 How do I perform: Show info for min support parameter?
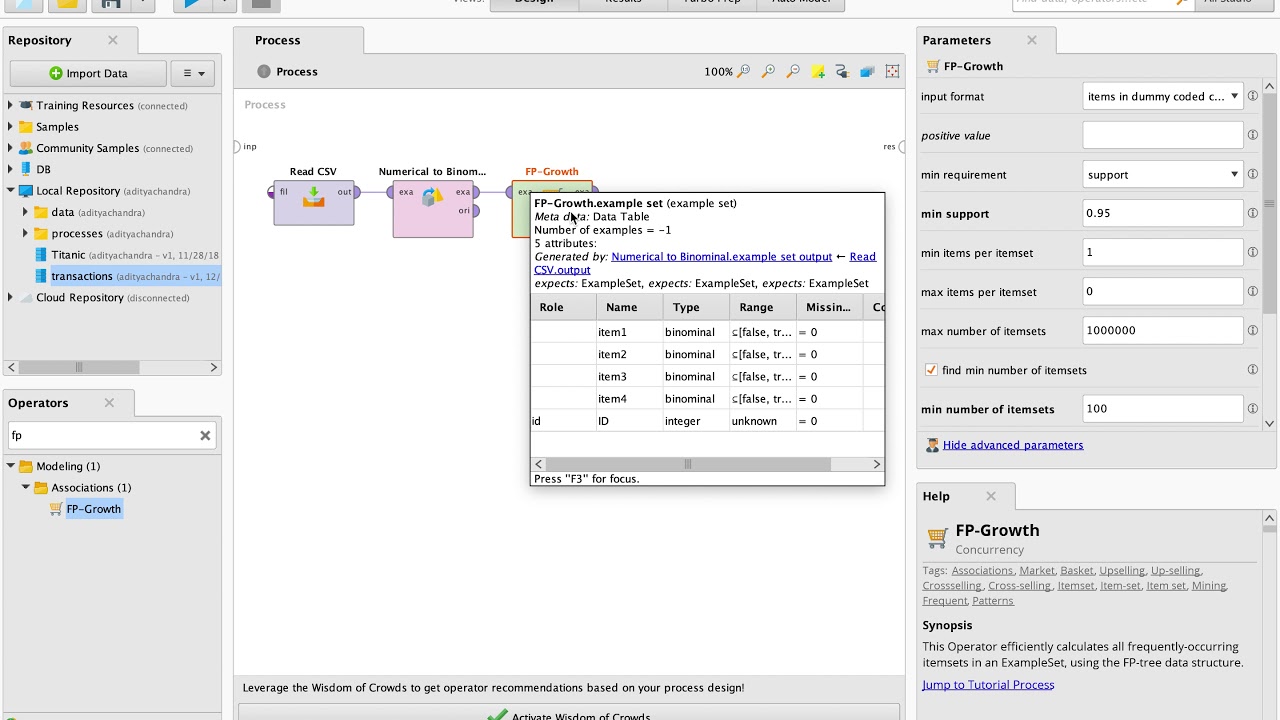tap(1252, 213)
